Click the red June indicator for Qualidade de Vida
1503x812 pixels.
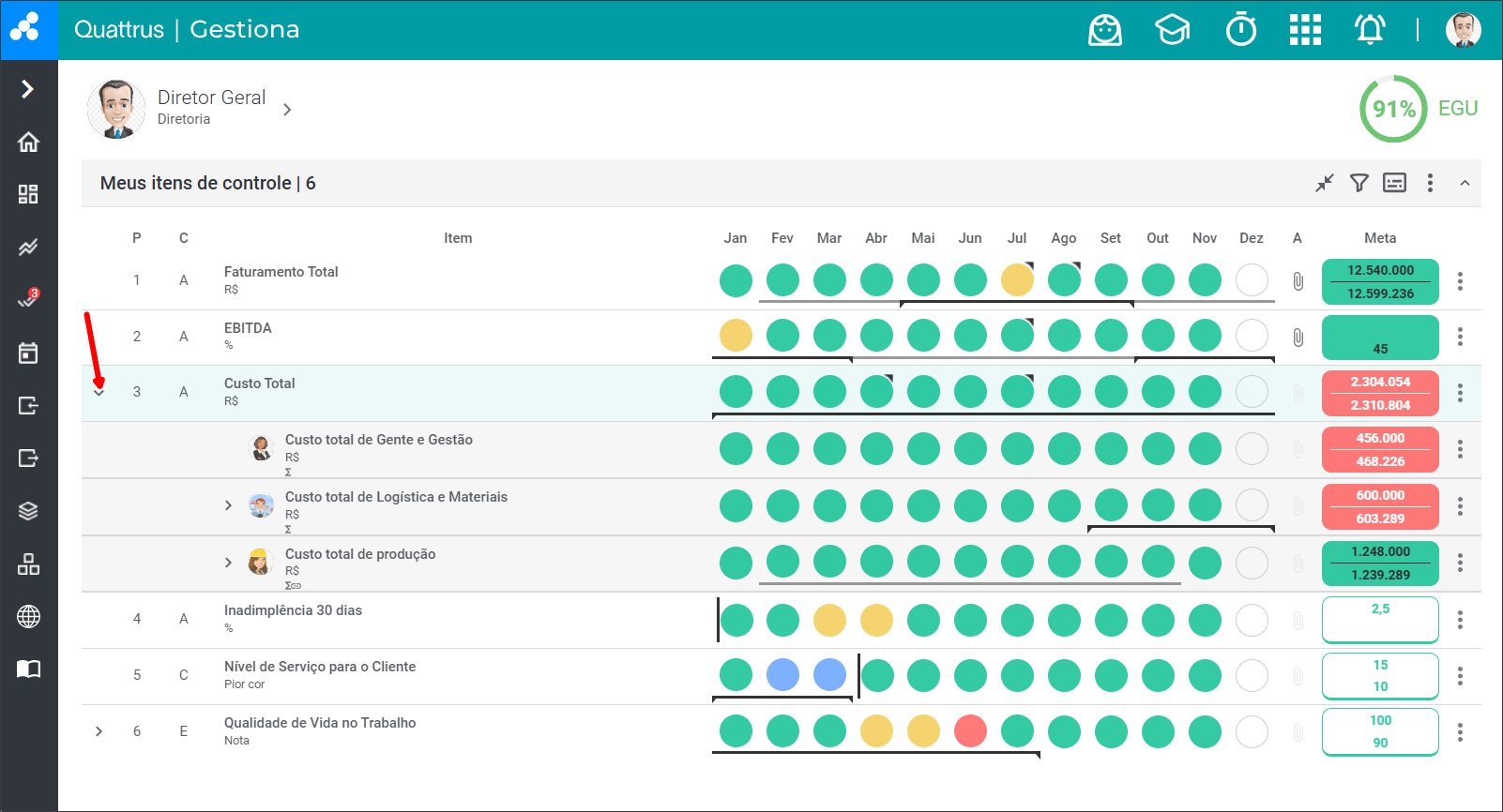(970, 731)
